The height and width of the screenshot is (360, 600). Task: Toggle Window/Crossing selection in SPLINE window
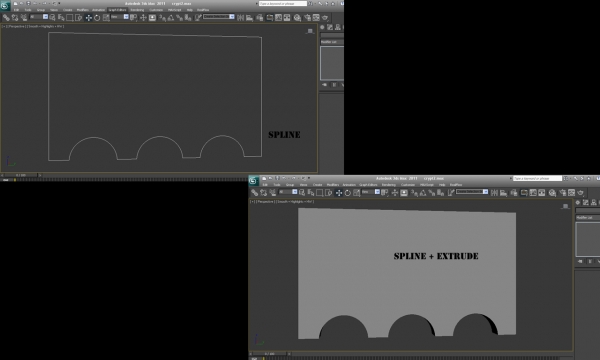coord(78,17)
